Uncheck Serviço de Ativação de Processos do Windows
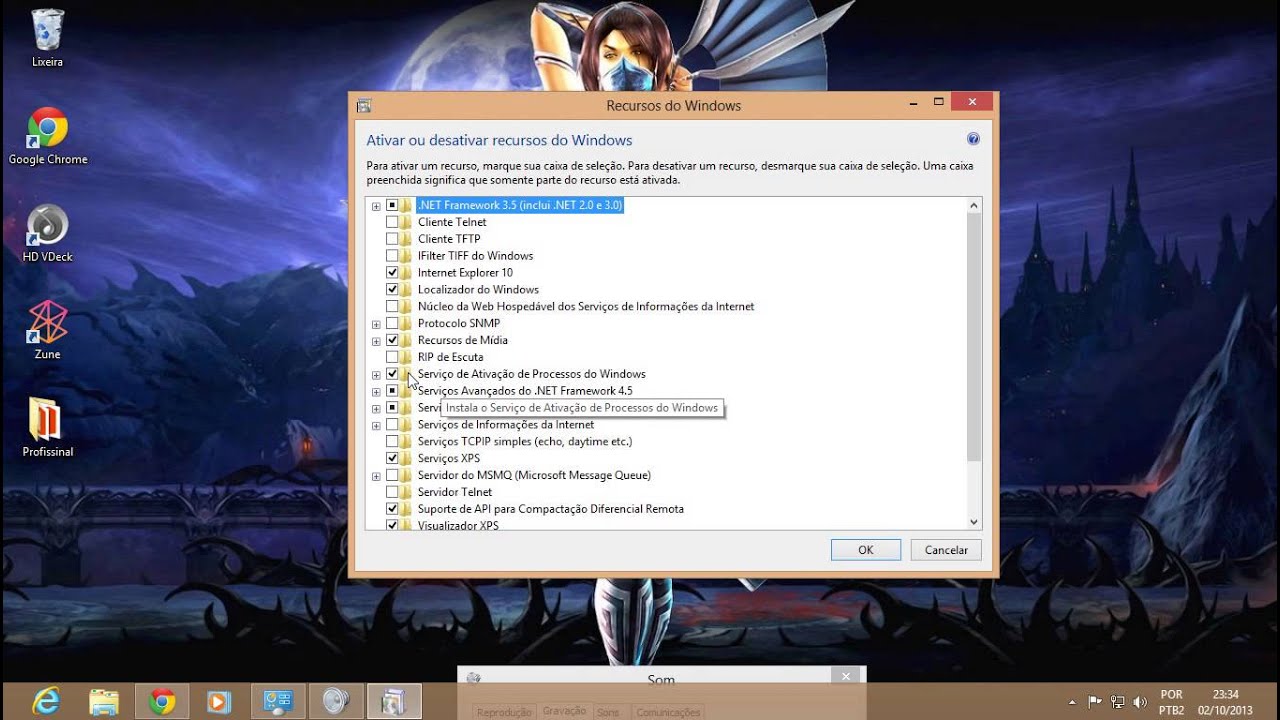 point(392,374)
